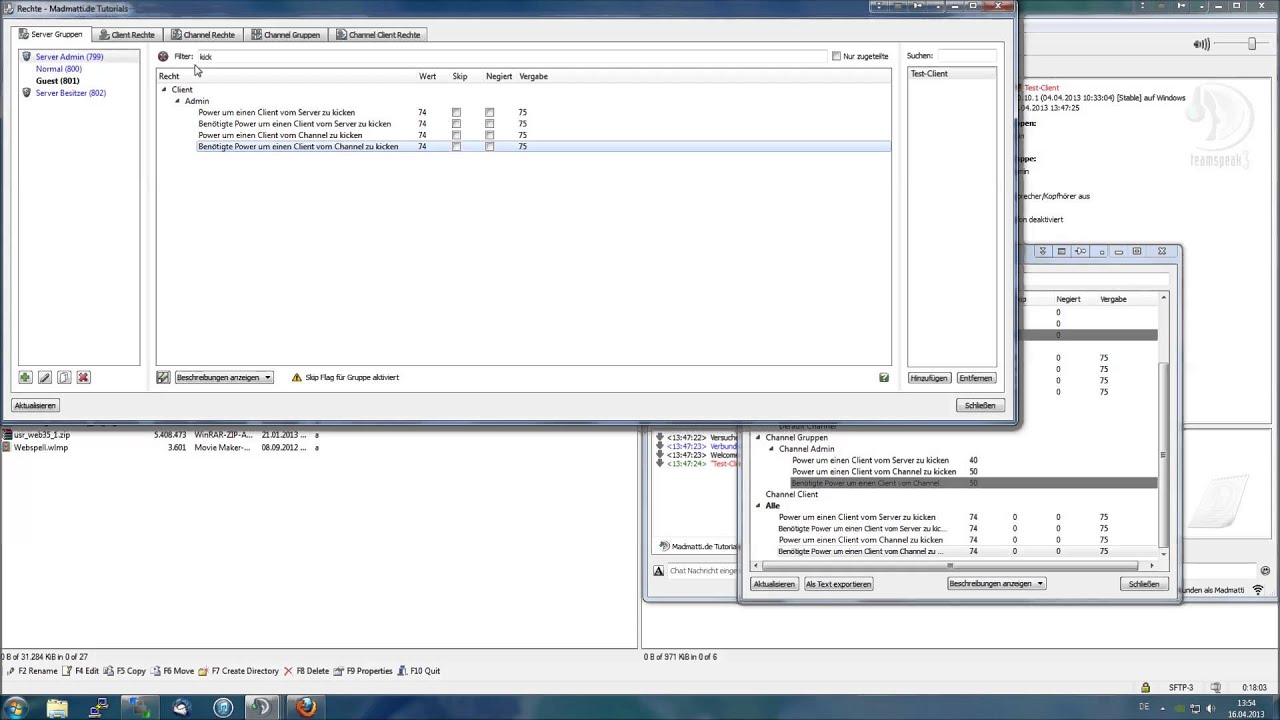1280x720 pixels.
Task: Click Aktualisieren in the overview window
Action: [x=774, y=584]
